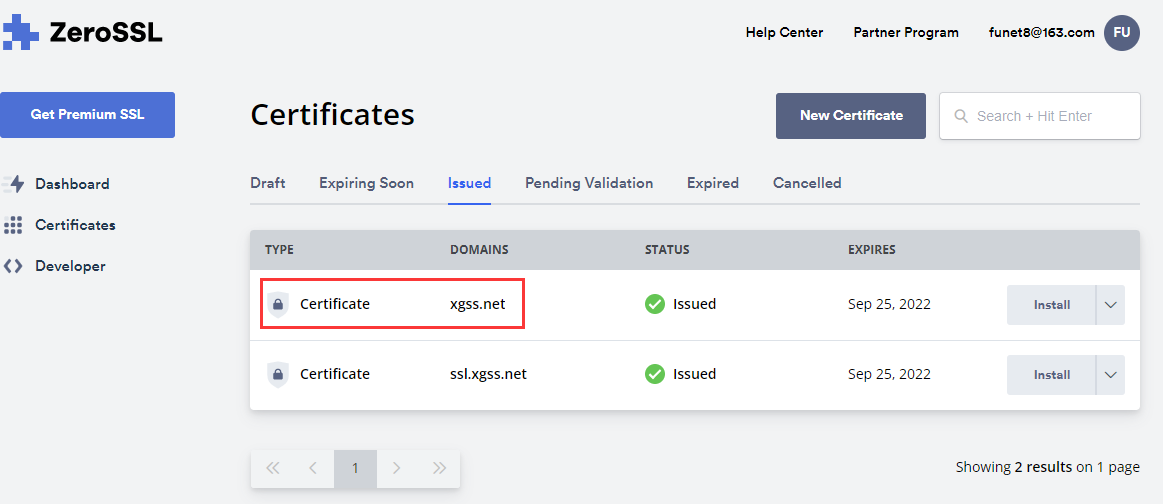Open Developer in the sidebar
Screen dimensions: 1163x504
click(70, 266)
